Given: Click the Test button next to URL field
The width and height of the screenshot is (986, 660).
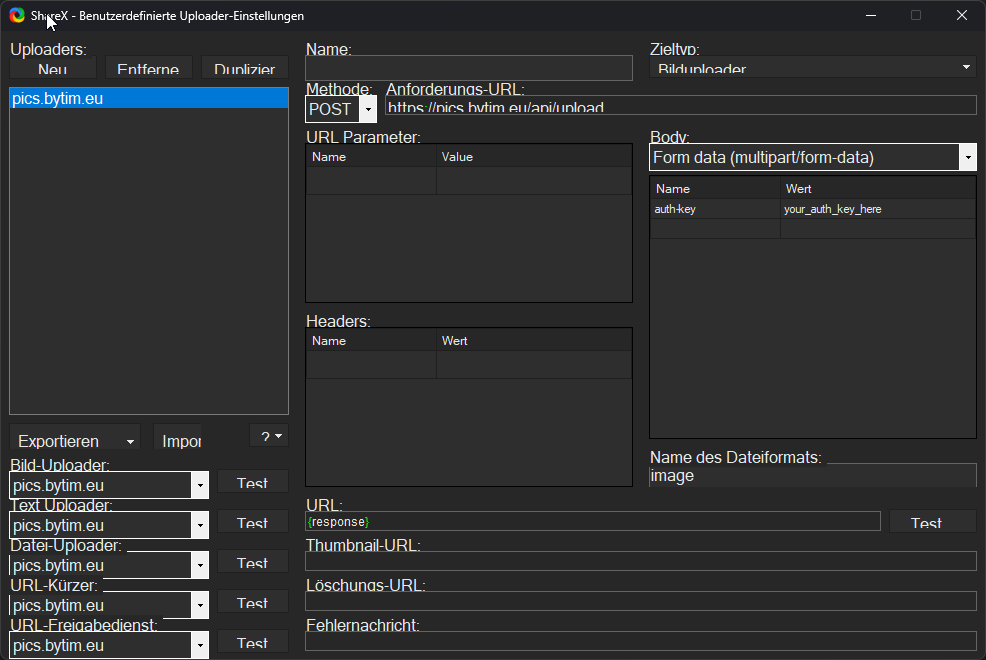Looking at the screenshot, I should point(933,522).
